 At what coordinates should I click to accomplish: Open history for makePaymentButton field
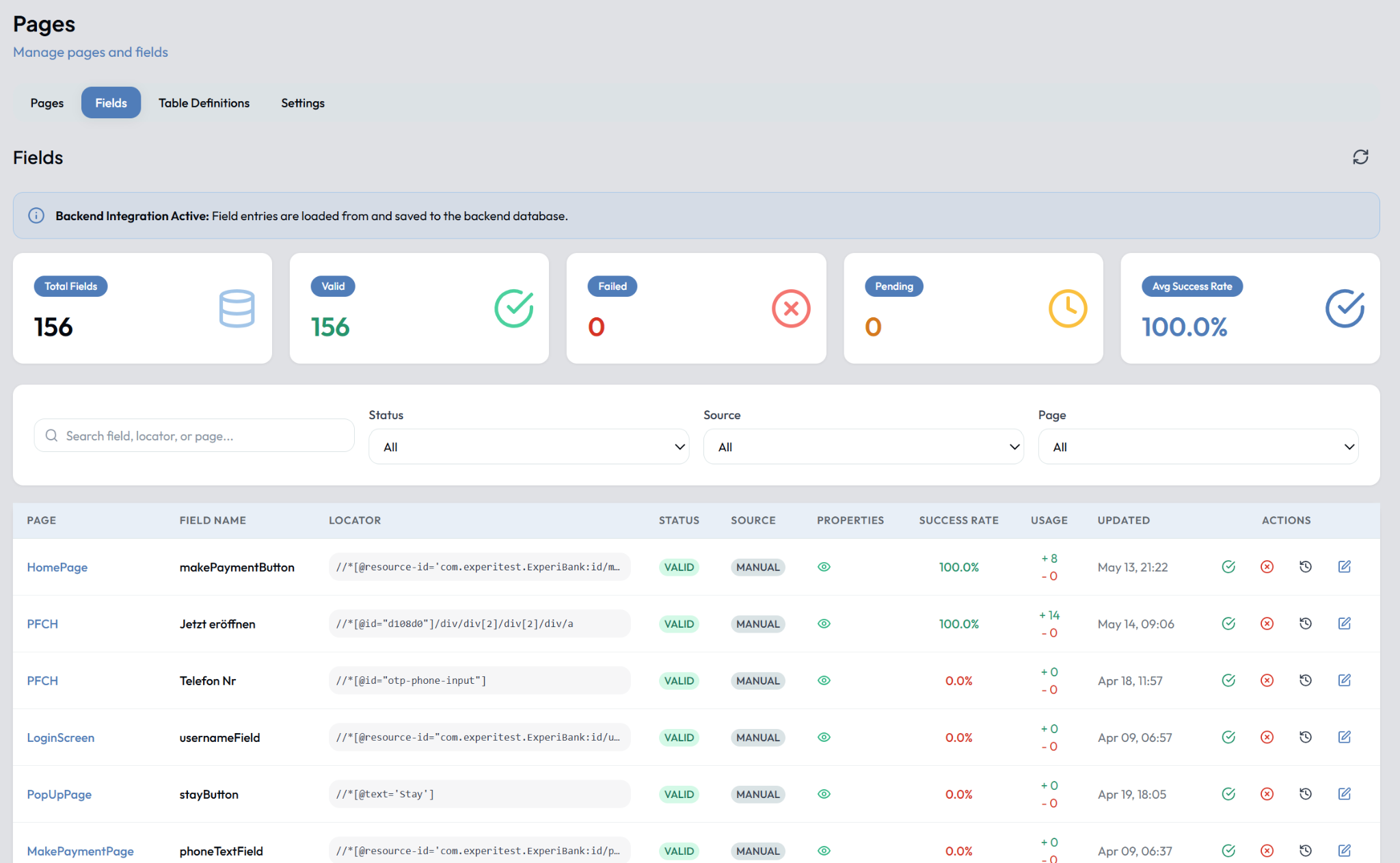click(1306, 567)
